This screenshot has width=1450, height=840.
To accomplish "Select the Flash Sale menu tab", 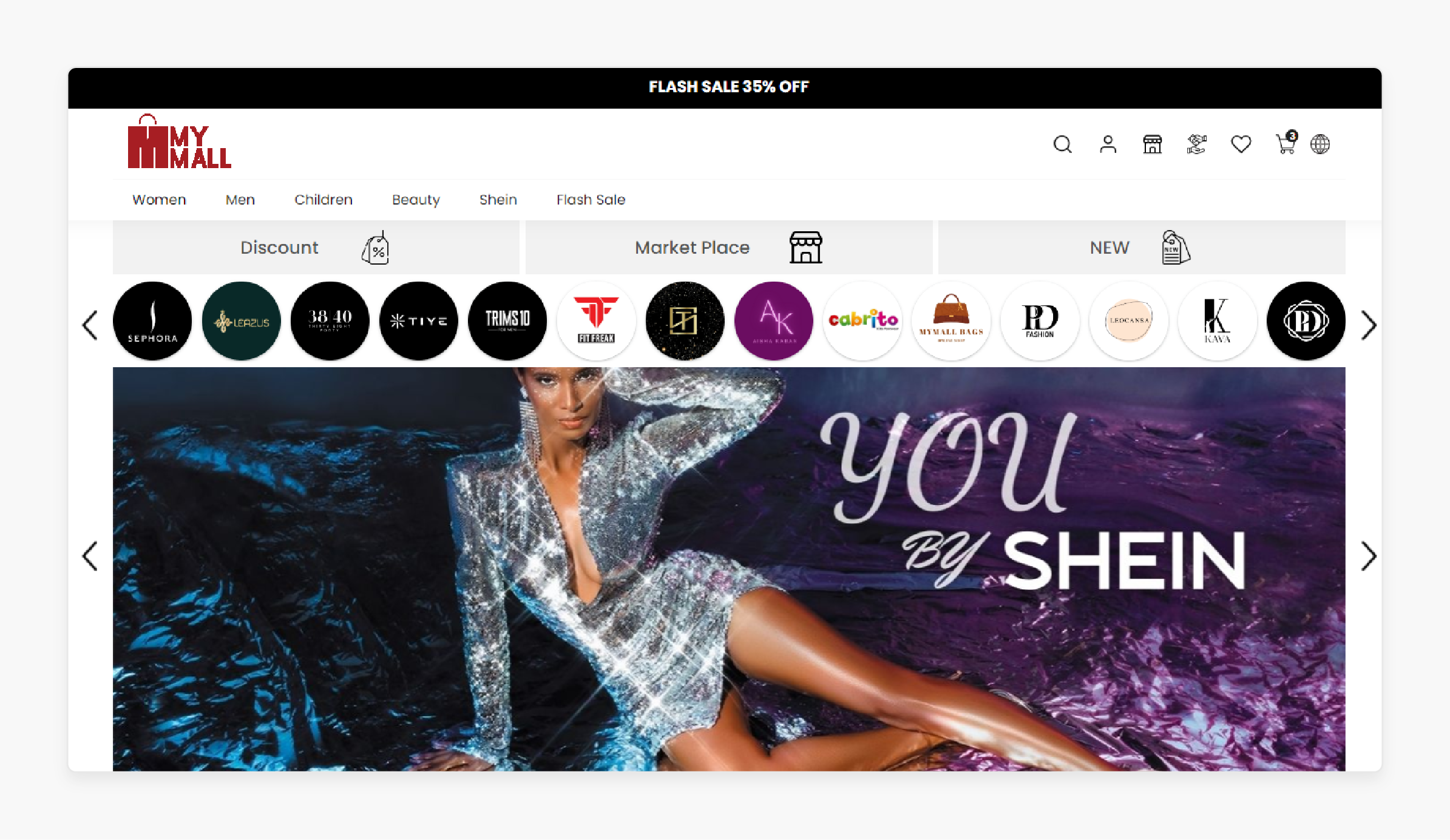I will (590, 199).
